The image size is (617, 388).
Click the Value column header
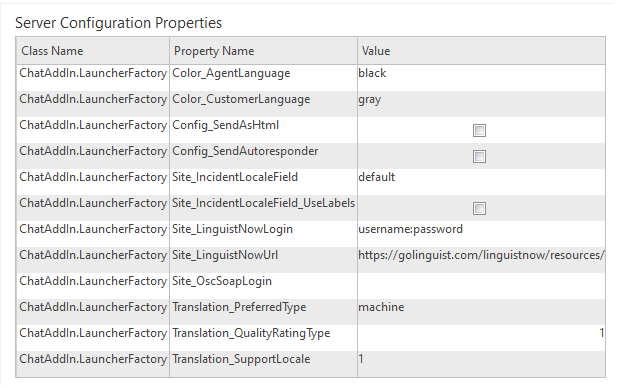coord(481,51)
